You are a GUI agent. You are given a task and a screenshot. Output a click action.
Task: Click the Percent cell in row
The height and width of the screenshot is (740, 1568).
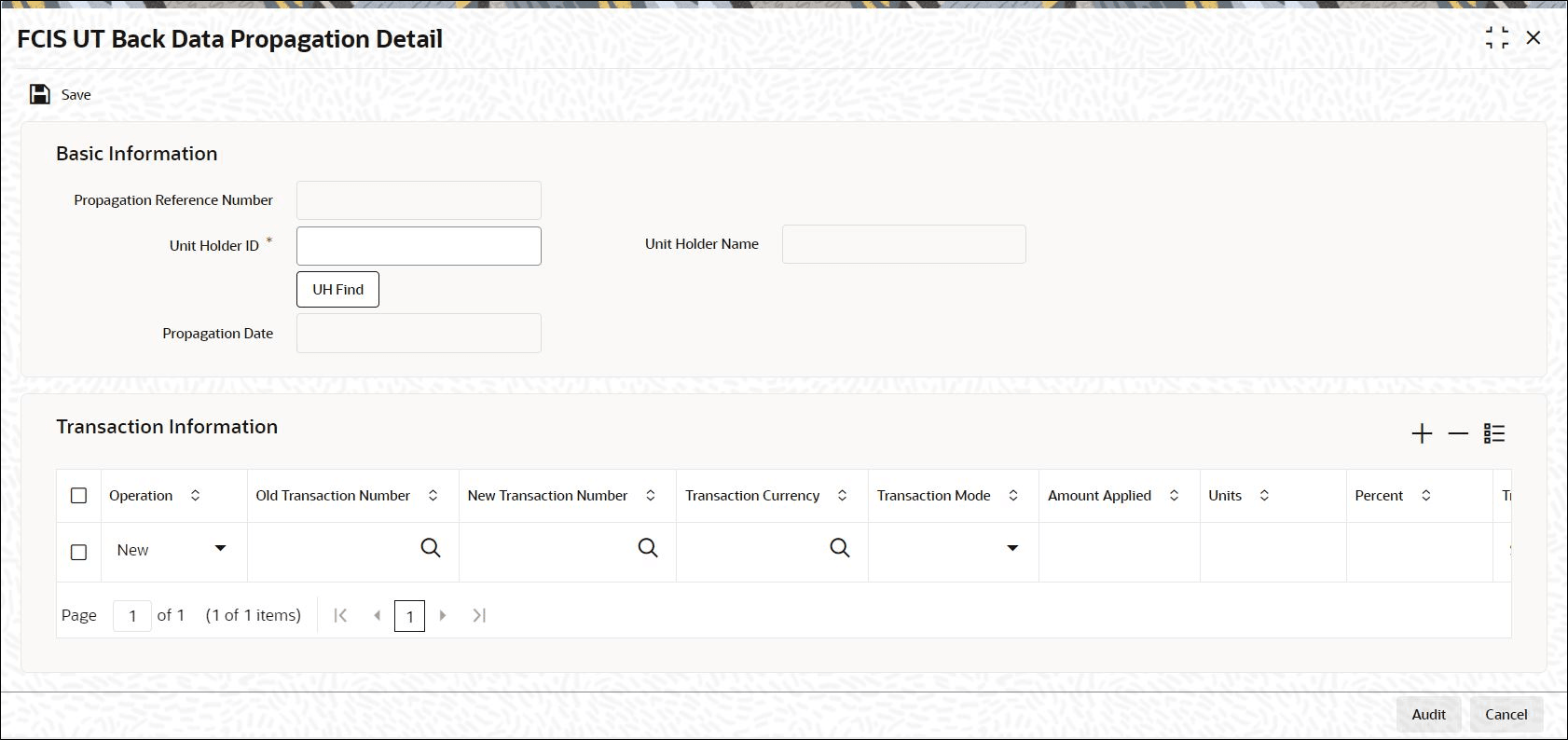pyautogui.click(x=1420, y=552)
